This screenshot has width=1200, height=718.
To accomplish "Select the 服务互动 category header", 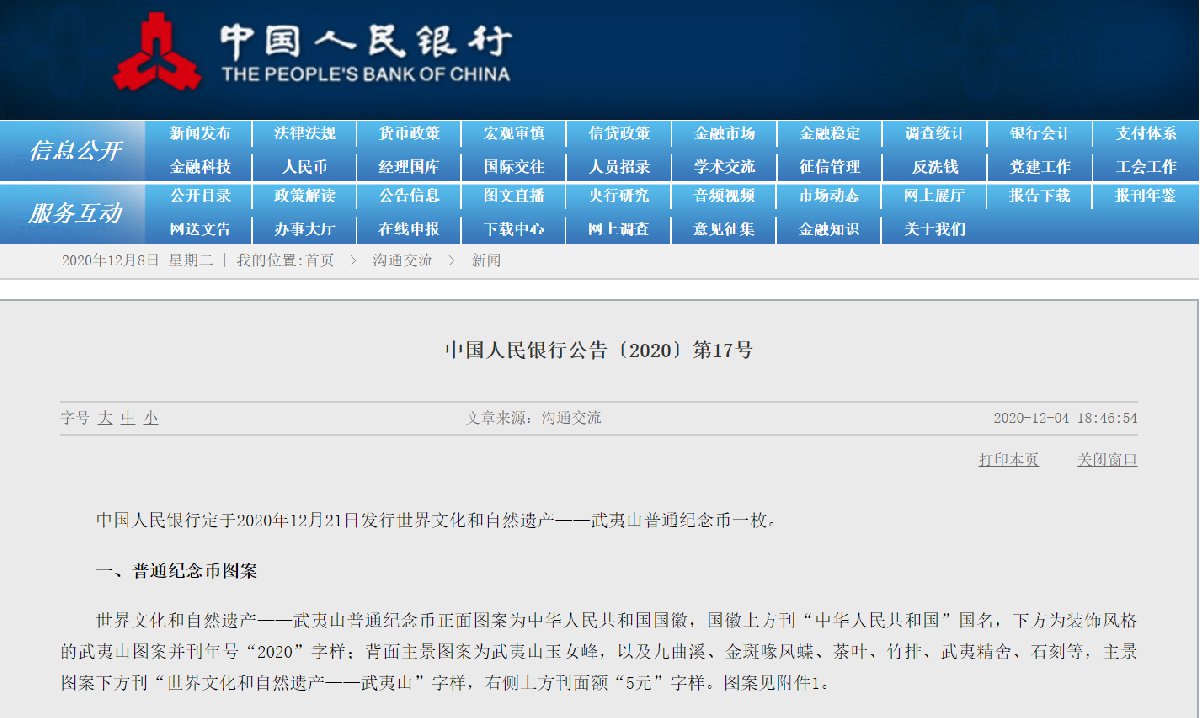I will [x=75, y=213].
